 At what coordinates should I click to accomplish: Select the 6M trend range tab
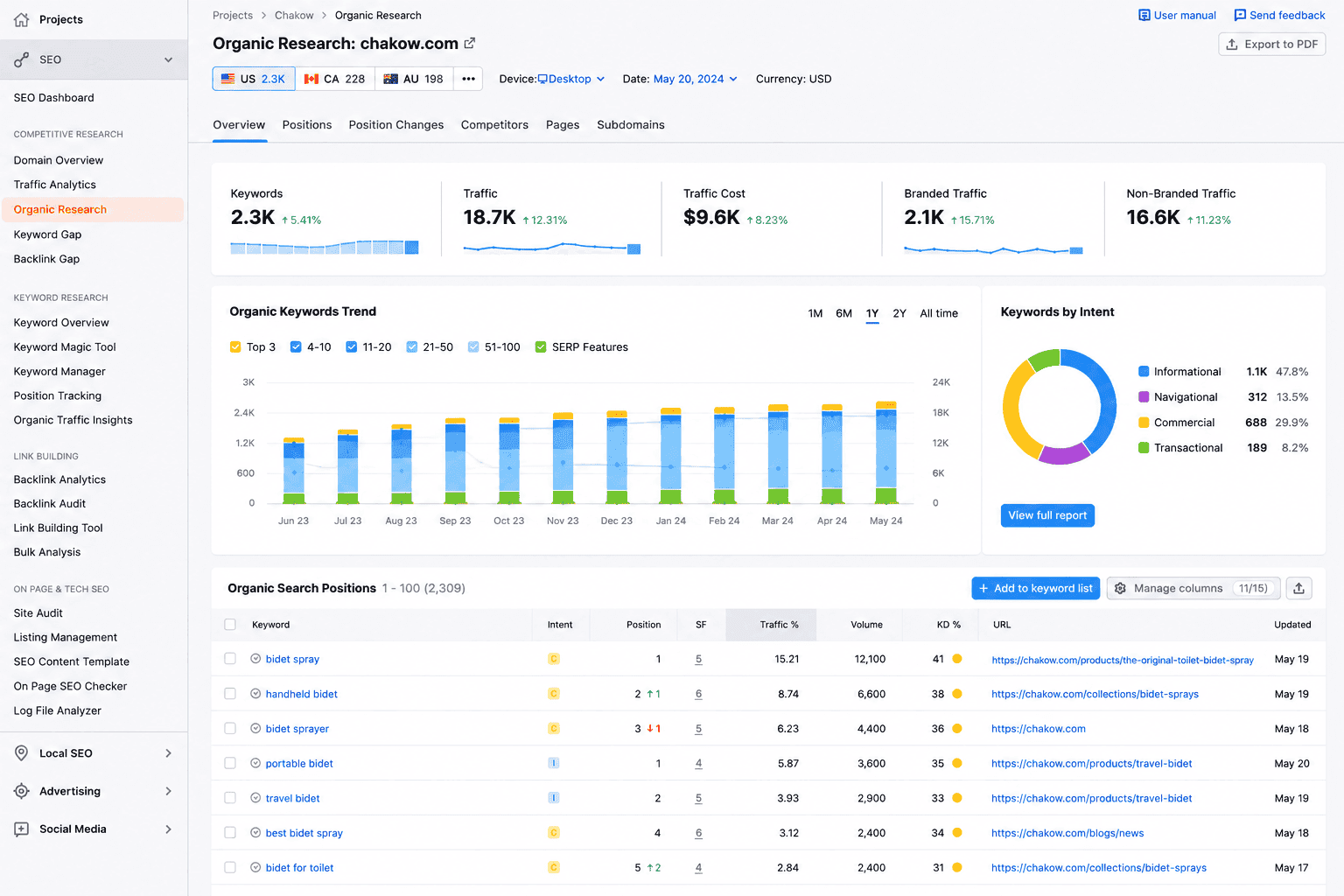[843, 313]
